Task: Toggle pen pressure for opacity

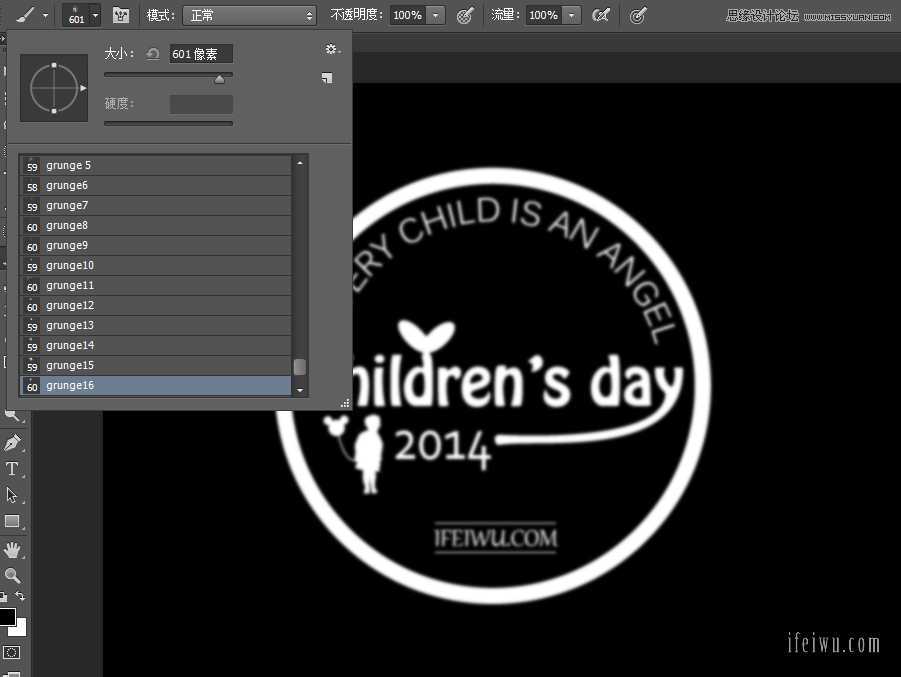Action: 465,15
